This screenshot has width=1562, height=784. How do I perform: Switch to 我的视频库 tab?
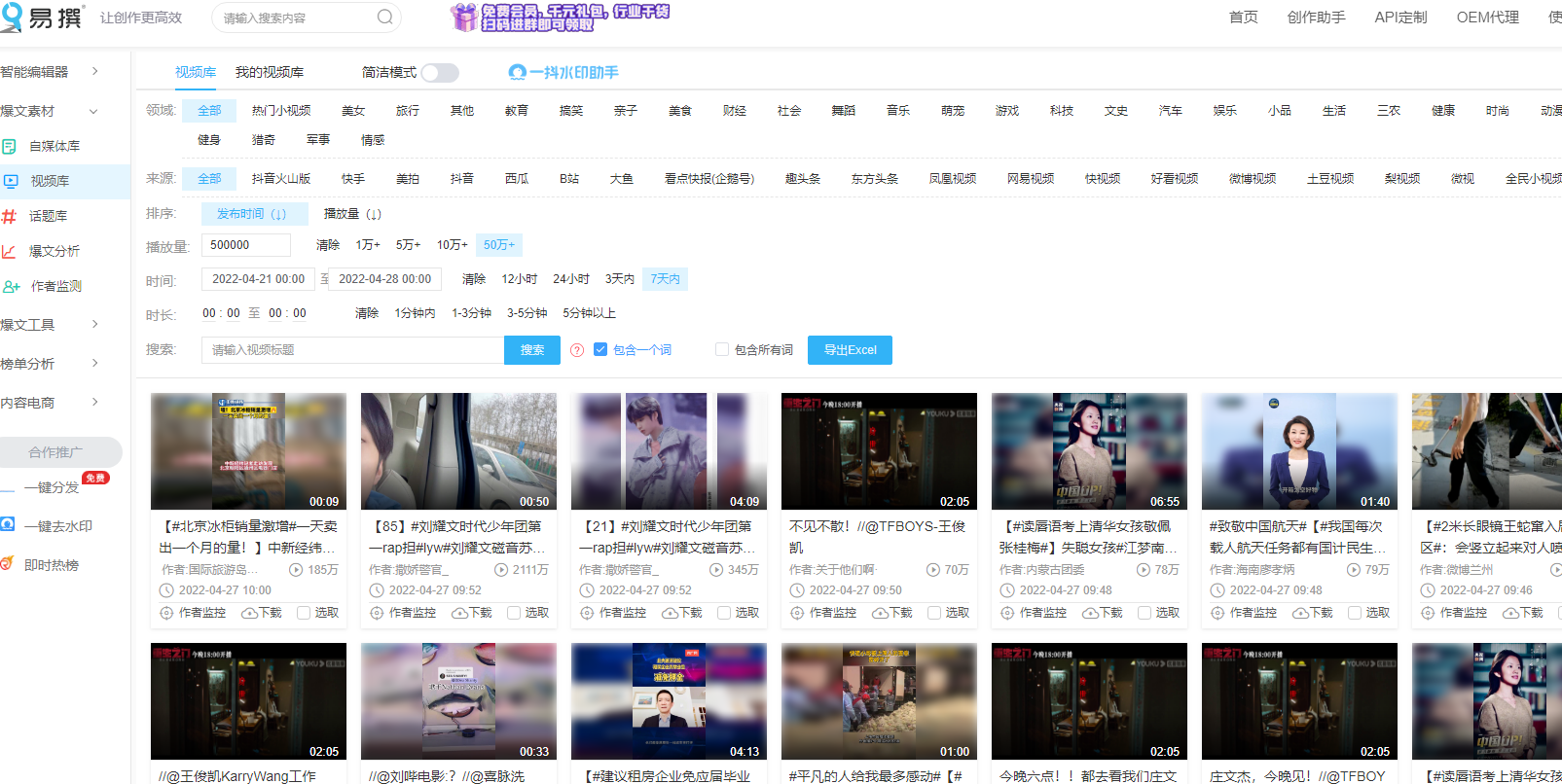pos(270,72)
